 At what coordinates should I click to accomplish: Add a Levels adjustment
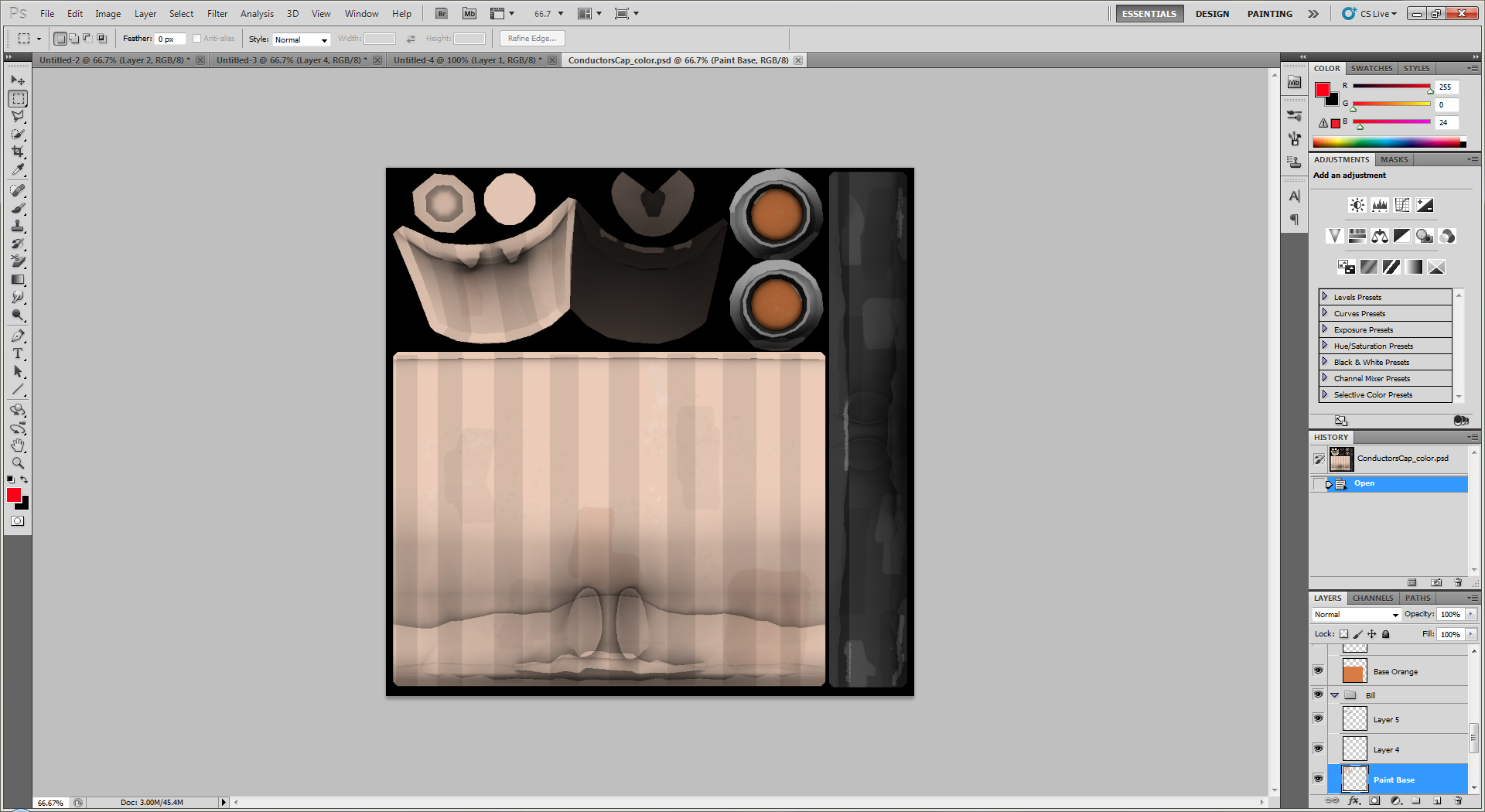[x=1380, y=205]
